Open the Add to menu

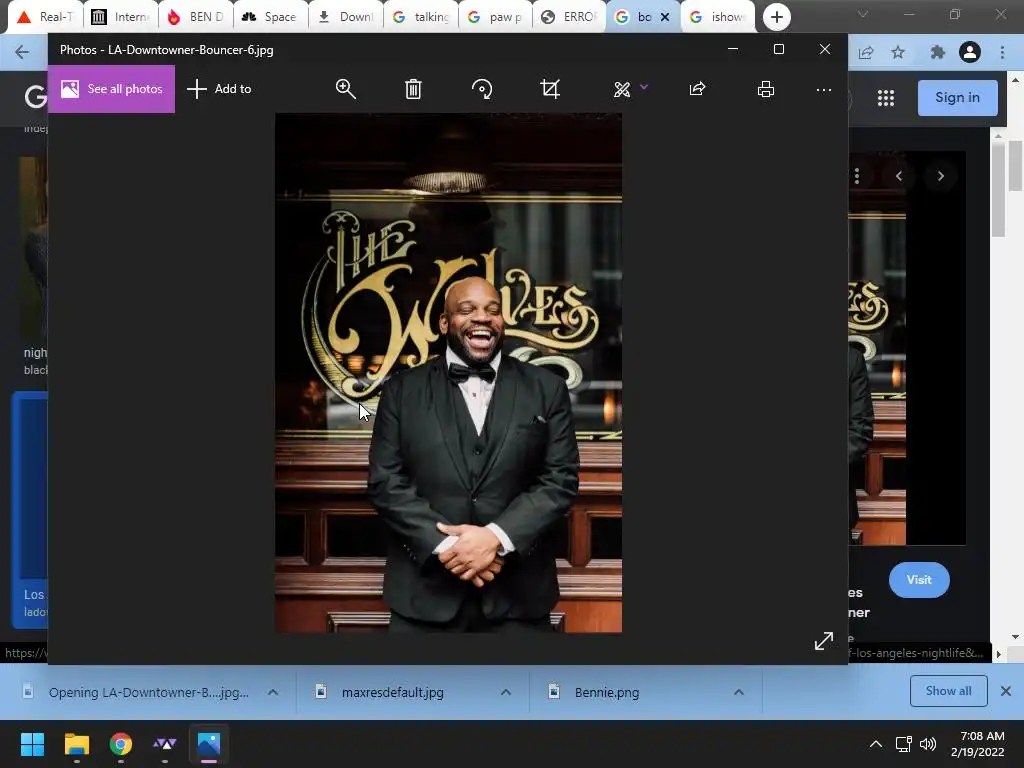point(219,89)
